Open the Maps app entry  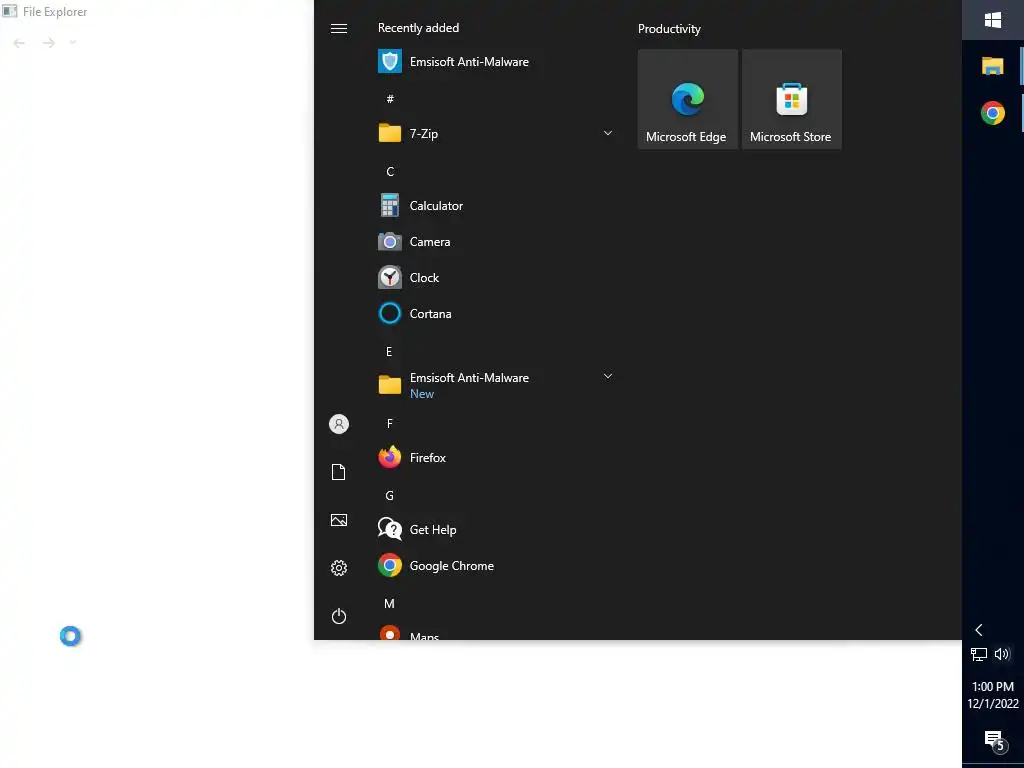497,632
